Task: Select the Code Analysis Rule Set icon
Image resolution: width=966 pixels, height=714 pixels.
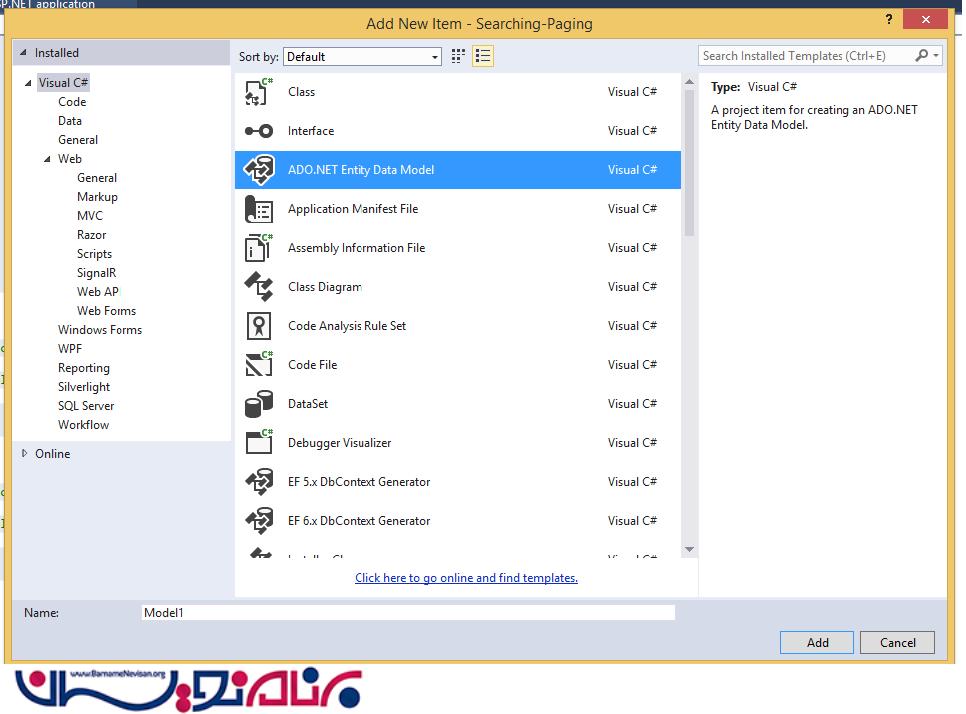Action: [259, 326]
